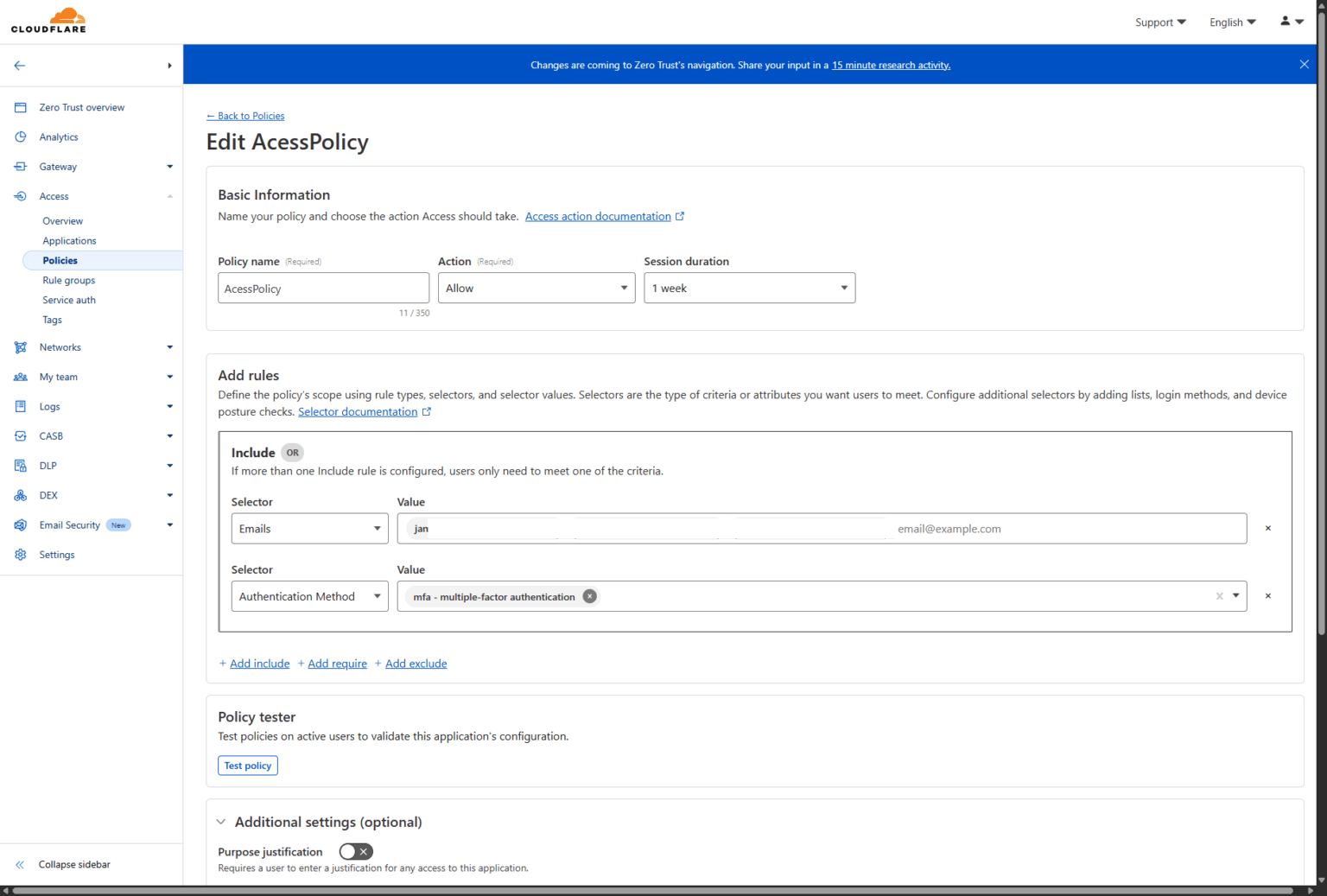Image resolution: width=1327 pixels, height=896 pixels.
Task: Open the Settings gear icon
Action: 20,554
